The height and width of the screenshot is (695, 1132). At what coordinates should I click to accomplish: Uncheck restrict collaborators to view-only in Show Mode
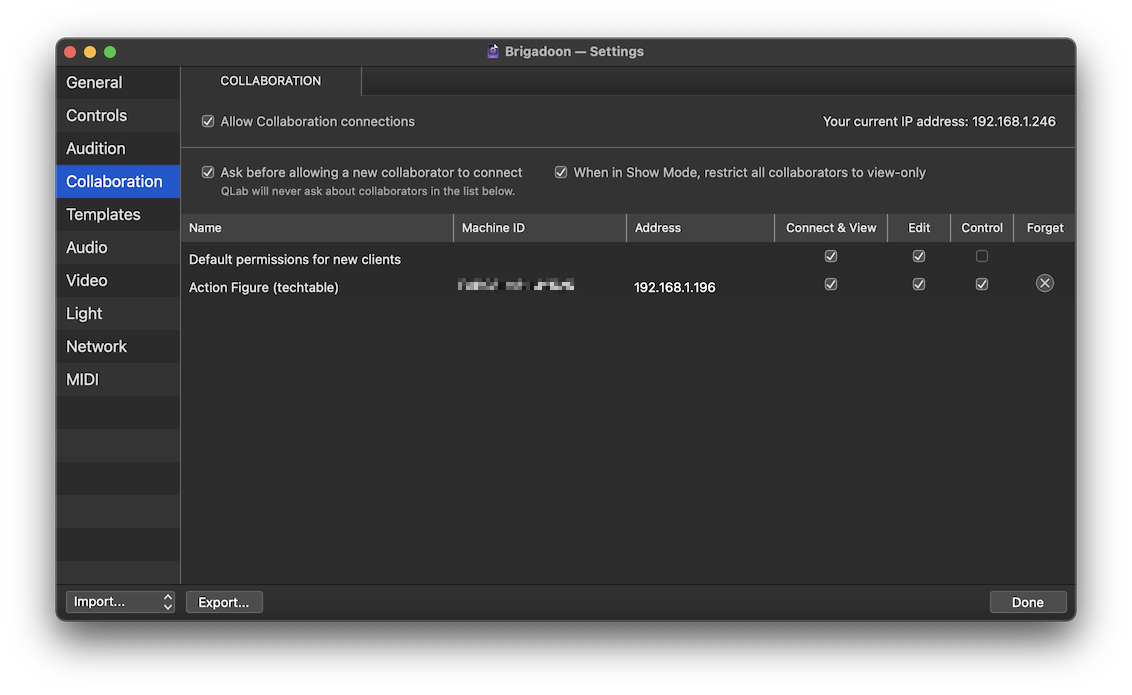(561, 173)
